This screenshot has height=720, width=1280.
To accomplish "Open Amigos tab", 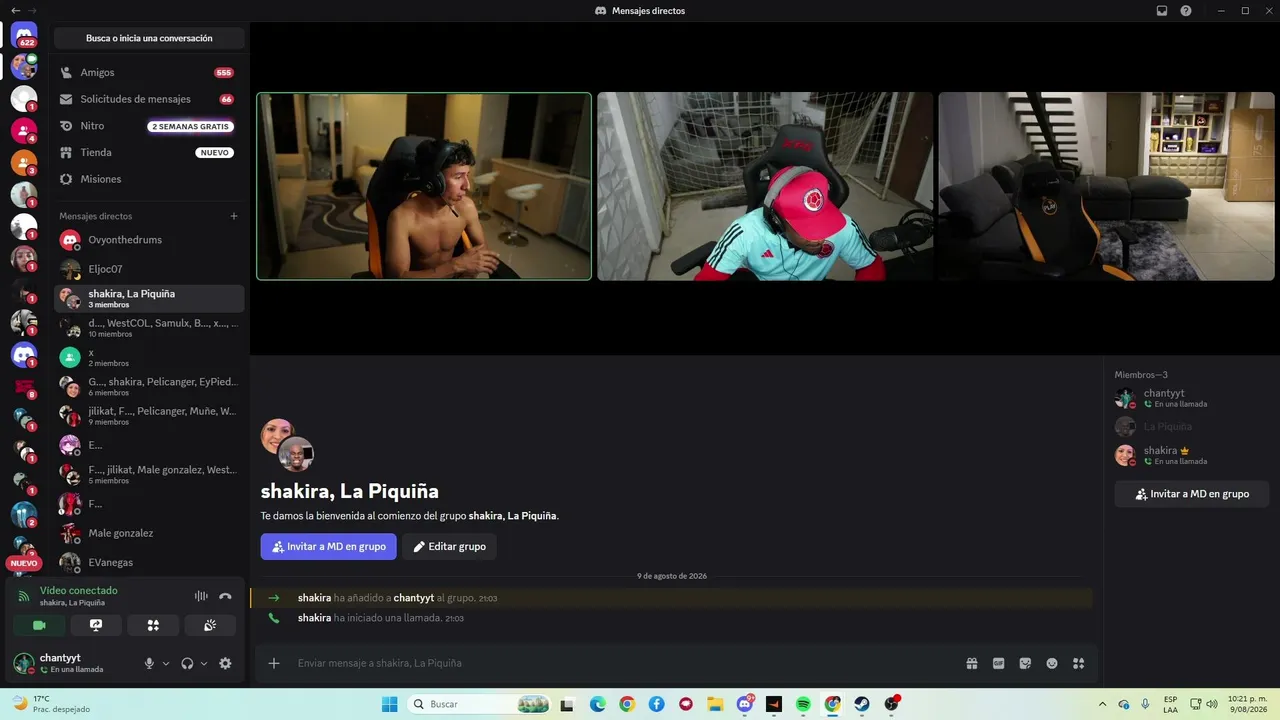I will click(x=149, y=73).
